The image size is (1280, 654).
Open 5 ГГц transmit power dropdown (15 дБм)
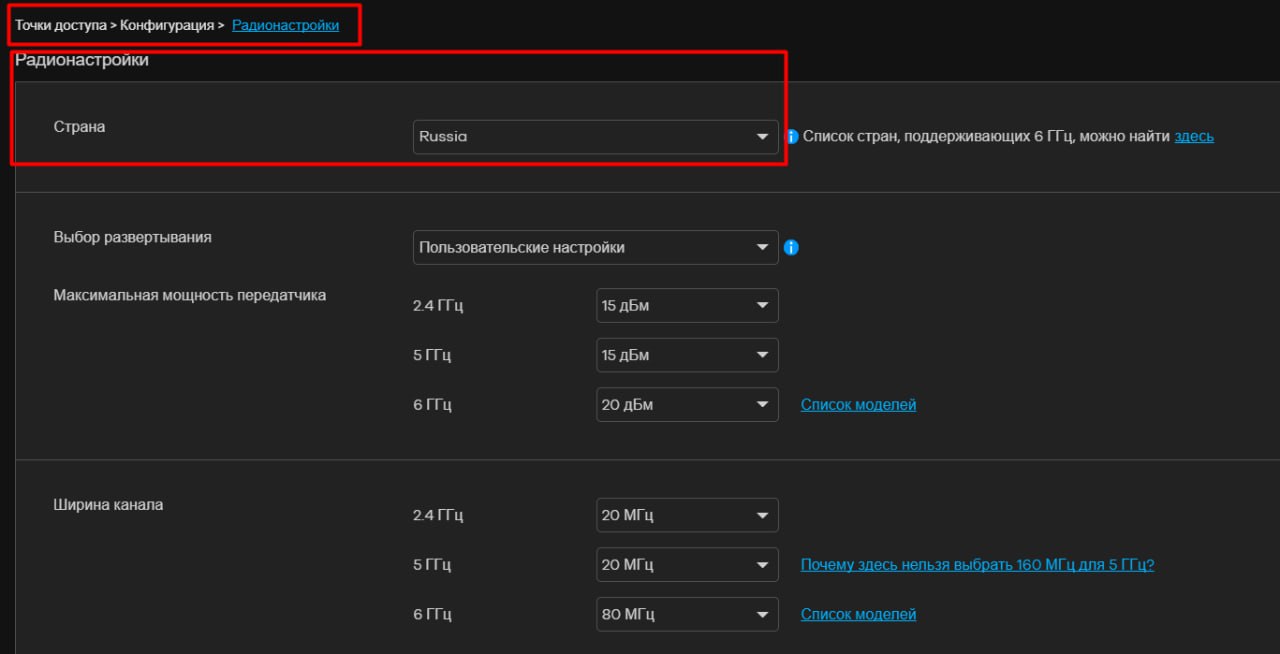click(x=687, y=355)
